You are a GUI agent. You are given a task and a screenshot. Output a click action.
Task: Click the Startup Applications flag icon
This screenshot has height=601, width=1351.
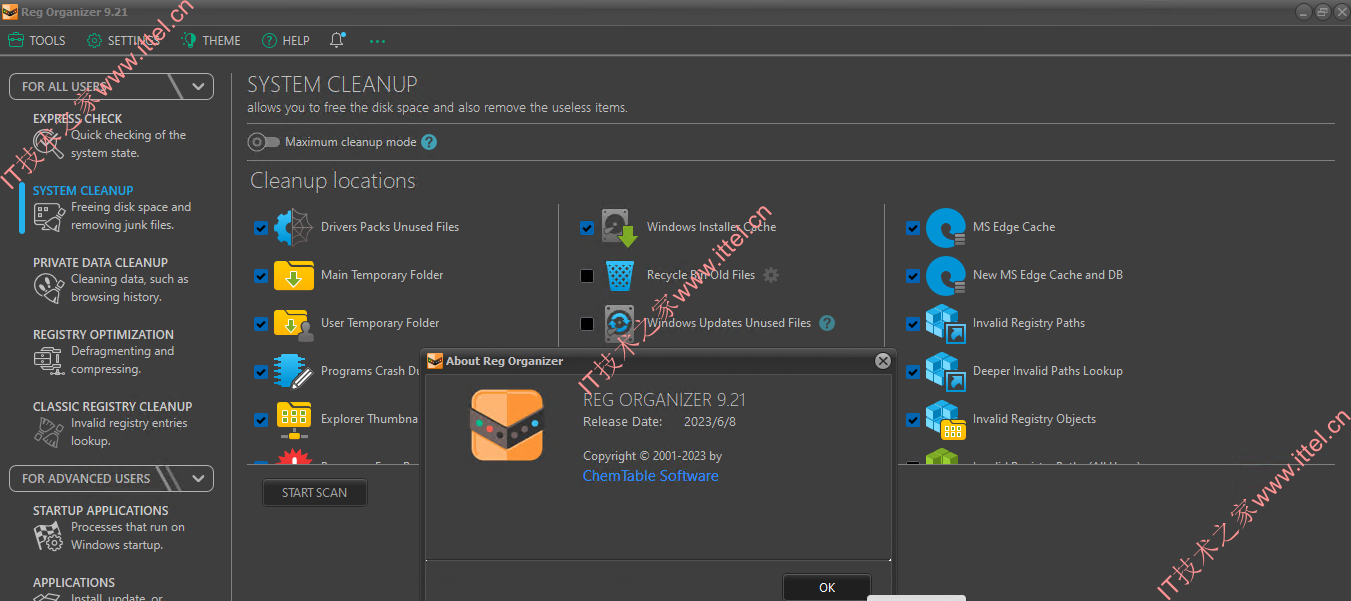[48, 537]
